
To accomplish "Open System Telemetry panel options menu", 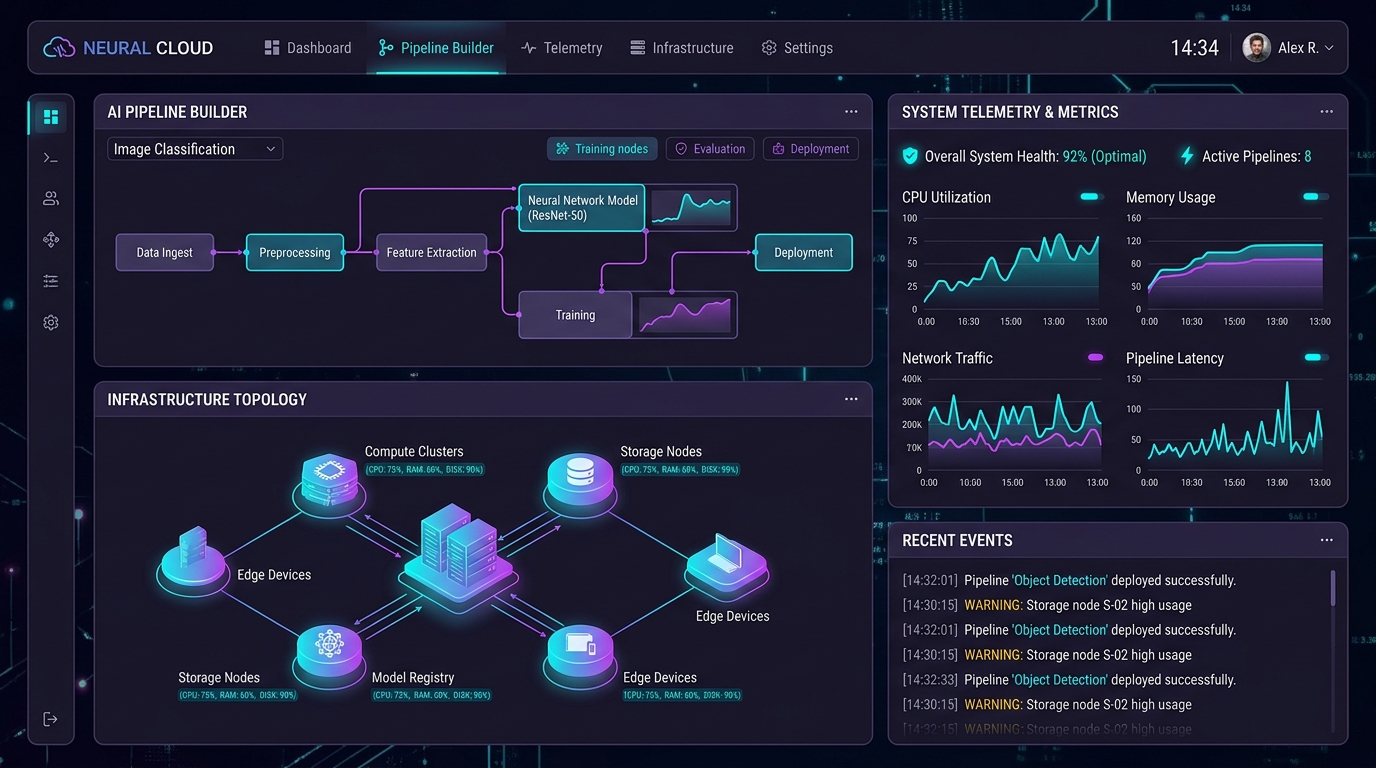I will [x=1326, y=112].
